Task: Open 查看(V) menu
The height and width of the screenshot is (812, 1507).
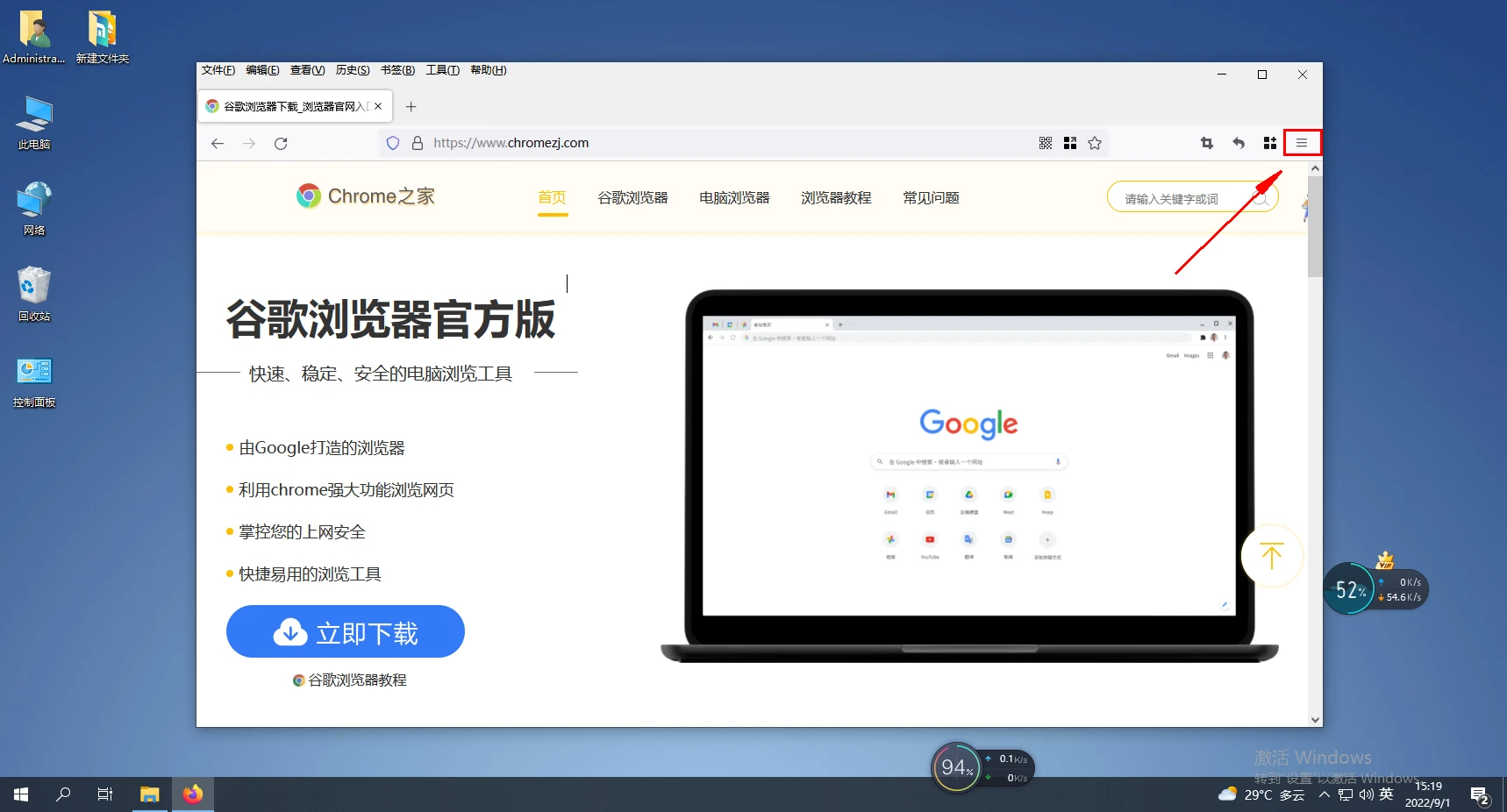Action: 308,70
